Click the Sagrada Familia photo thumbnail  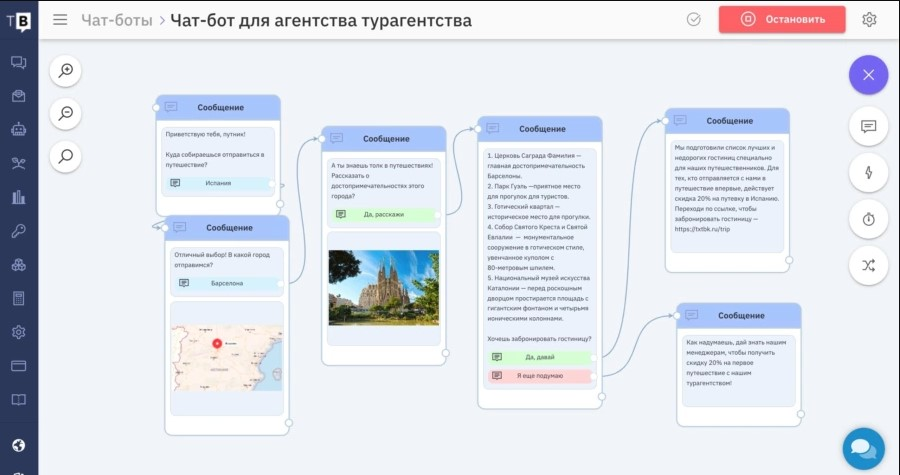tap(383, 287)
